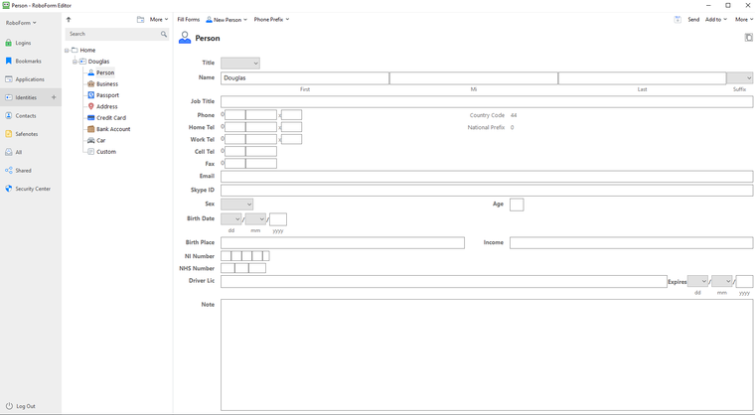Open the More menu at top right
The height and width of the screenshot is (415, 755).
coord(744,19)
